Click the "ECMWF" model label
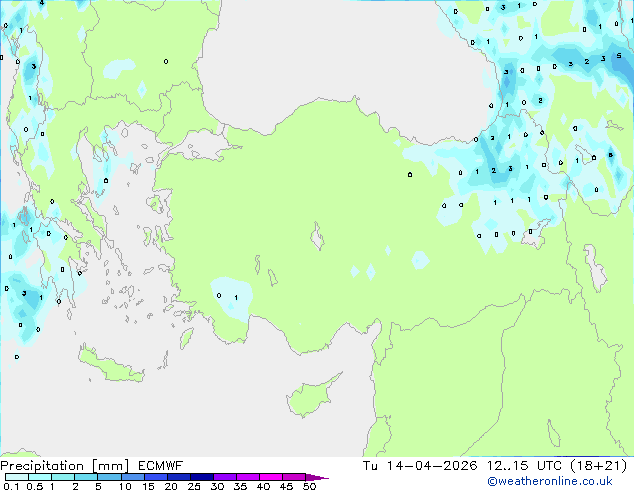The width and height of the screenshot is (634, 490). coord(161,466)
